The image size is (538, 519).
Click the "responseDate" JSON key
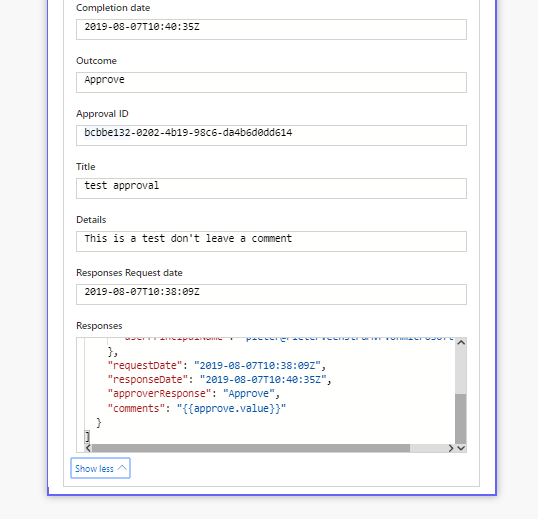[148, 380]
